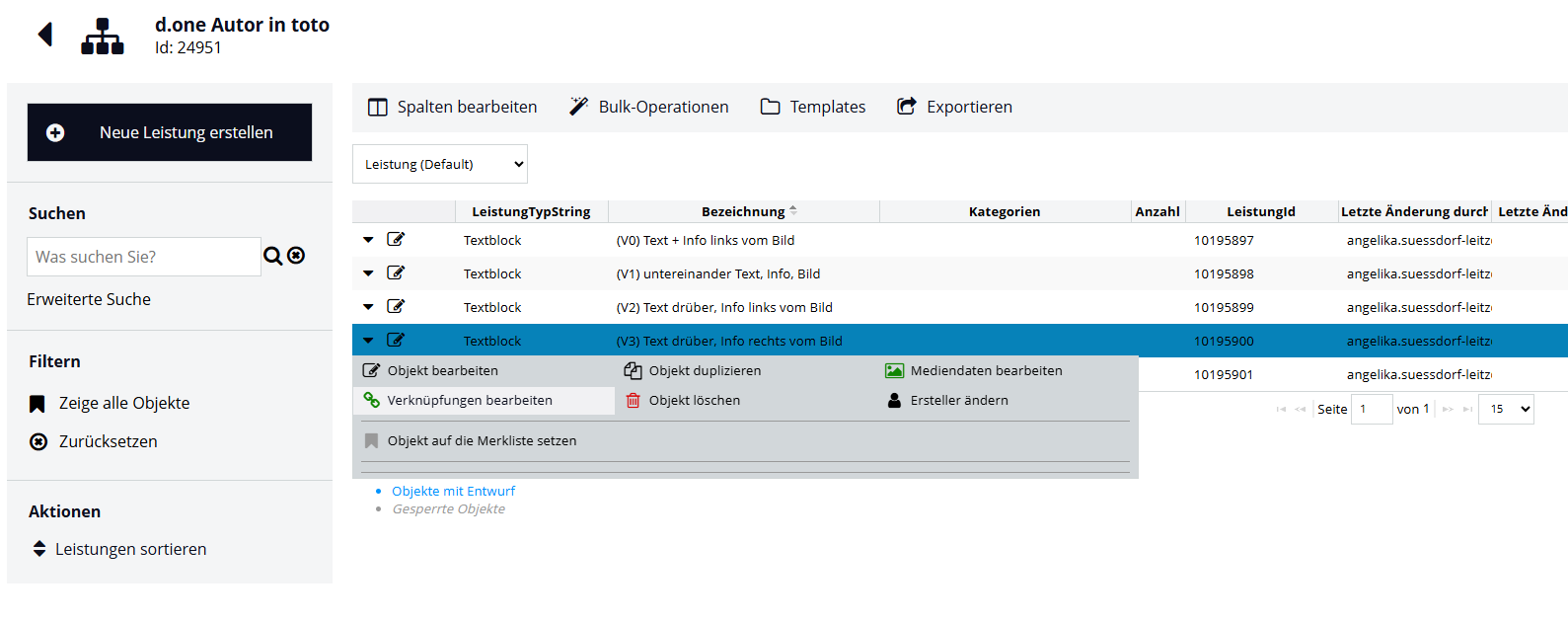Viewport: 1568px width, 622px height.
Task: Open Bulk-Operationen with the magic wand
Action: click(648, 107)
